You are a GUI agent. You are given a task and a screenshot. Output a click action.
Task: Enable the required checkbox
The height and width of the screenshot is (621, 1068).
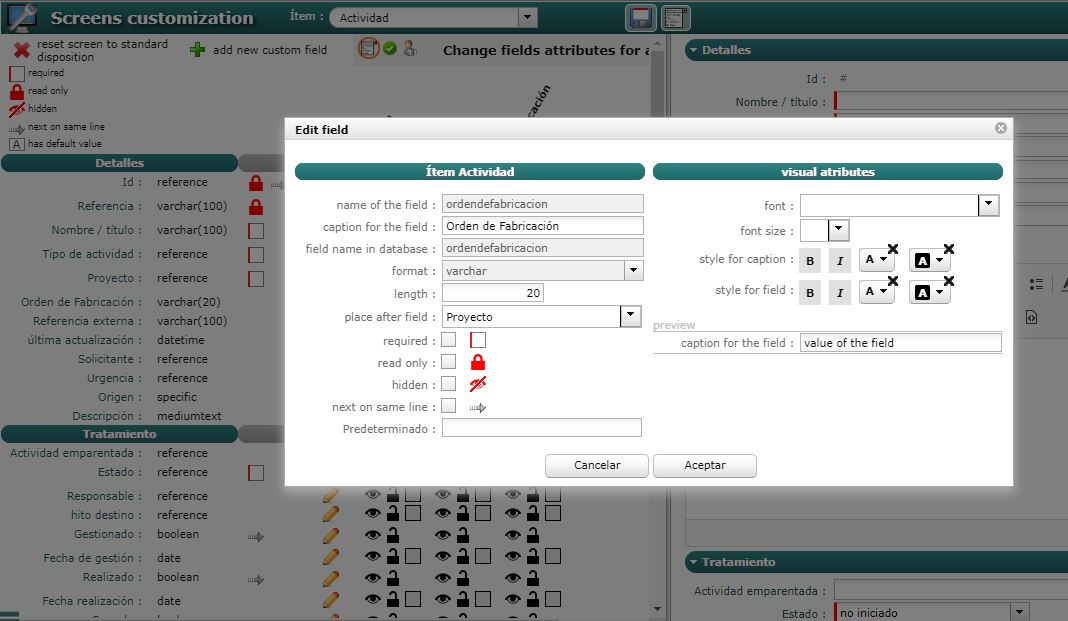point(449,341)
